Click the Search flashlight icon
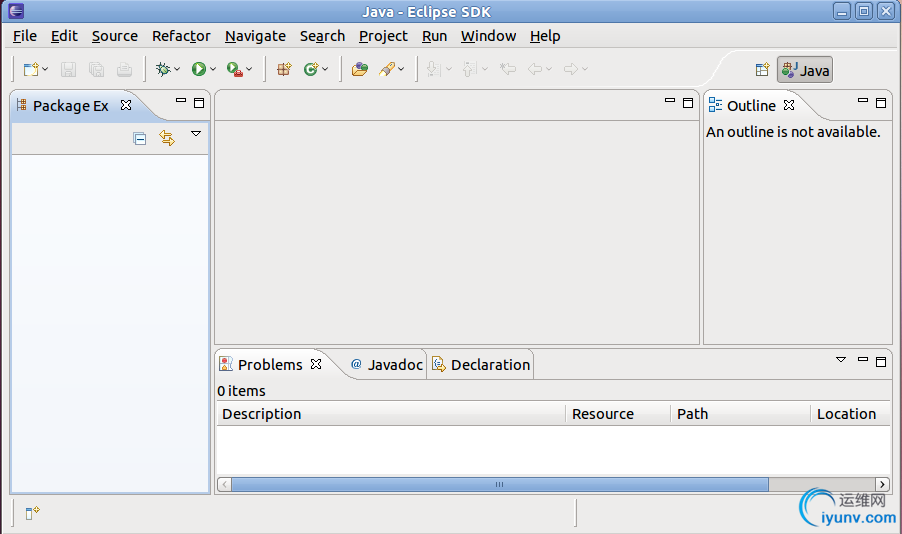The width and height of the screenshot is (902, 534). tap(387, 70)
